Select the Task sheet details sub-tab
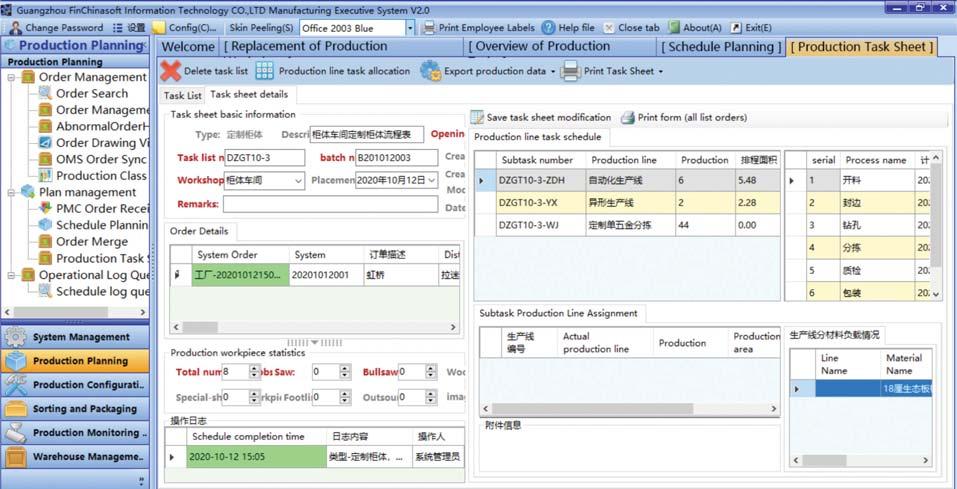957x489 pixels. [250, 95]
